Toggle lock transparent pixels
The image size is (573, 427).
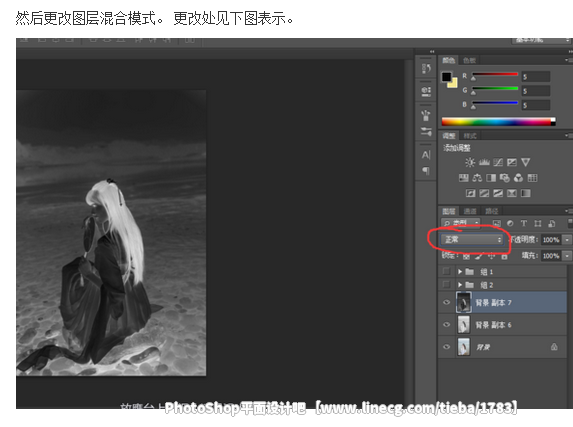(x=466, y=256)
